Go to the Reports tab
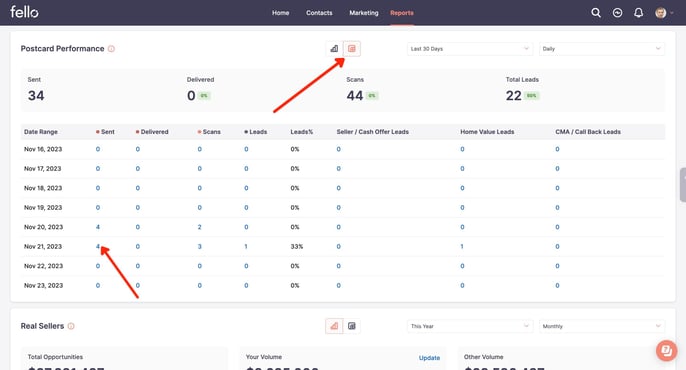 [x=402, y=13]
